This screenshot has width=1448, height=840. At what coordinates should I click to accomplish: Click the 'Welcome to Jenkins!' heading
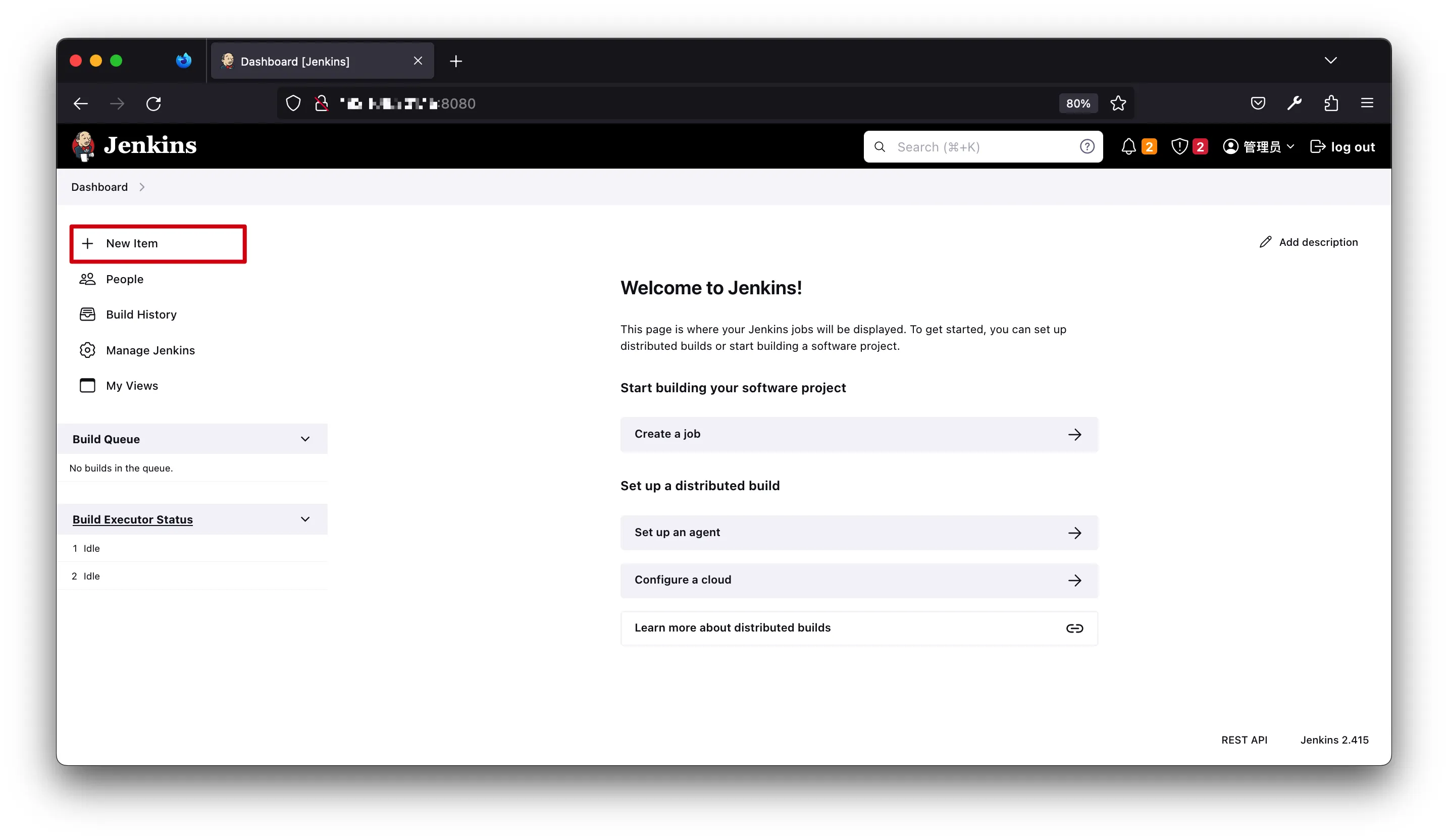(711, 288)
